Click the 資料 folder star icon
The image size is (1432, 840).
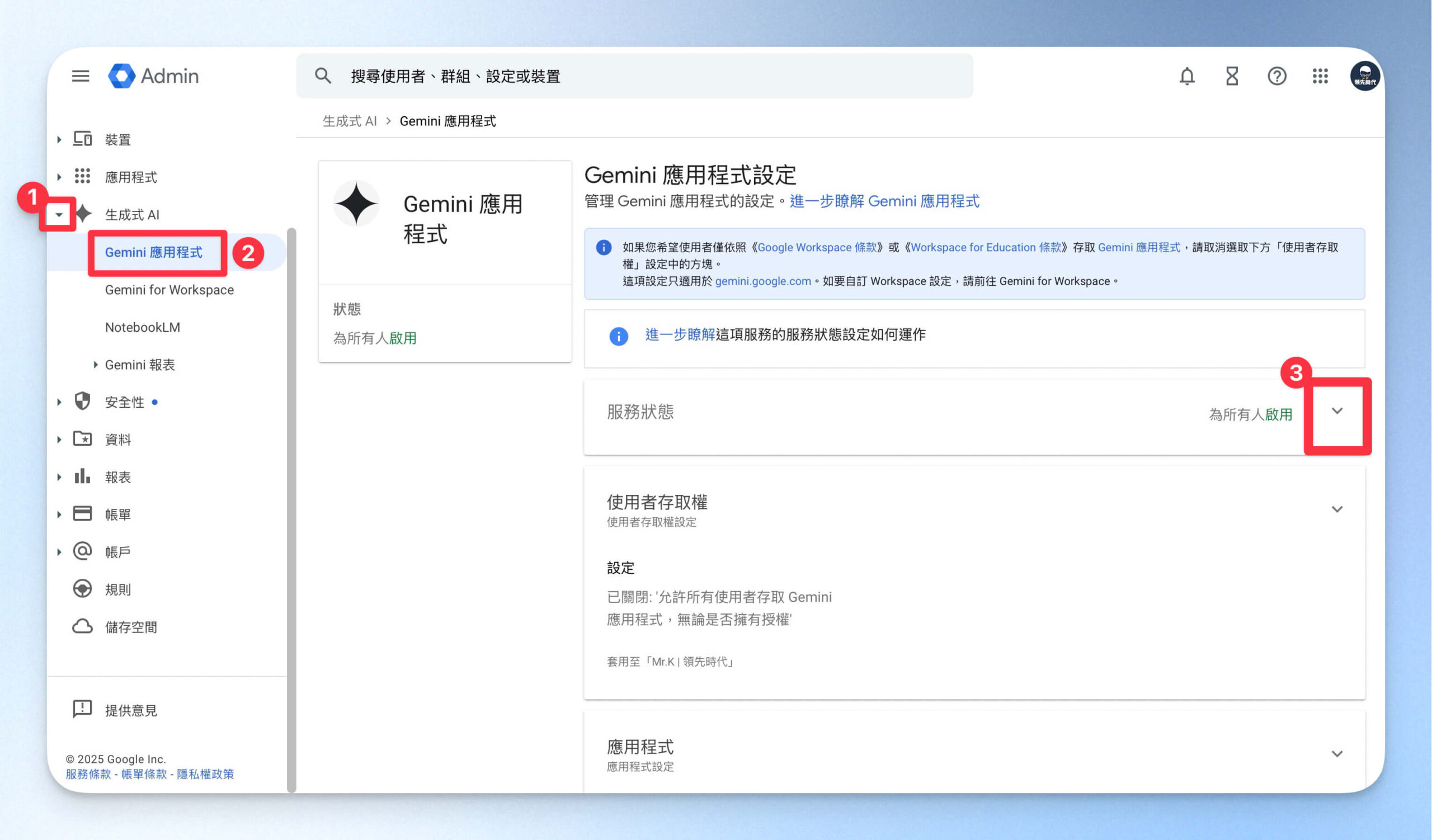[82, 438]
